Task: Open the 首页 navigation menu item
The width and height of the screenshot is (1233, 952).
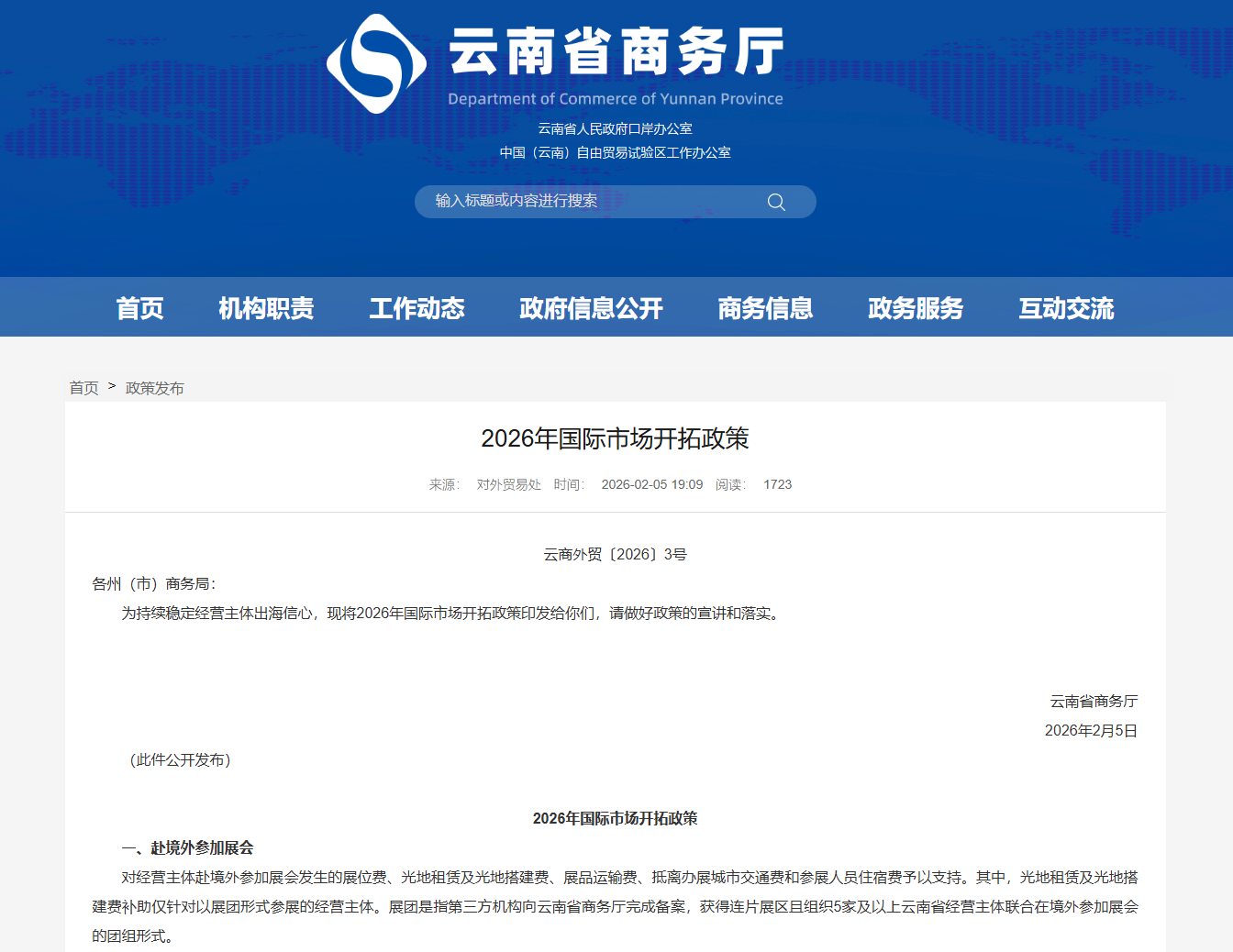Action: pos(140,308)
